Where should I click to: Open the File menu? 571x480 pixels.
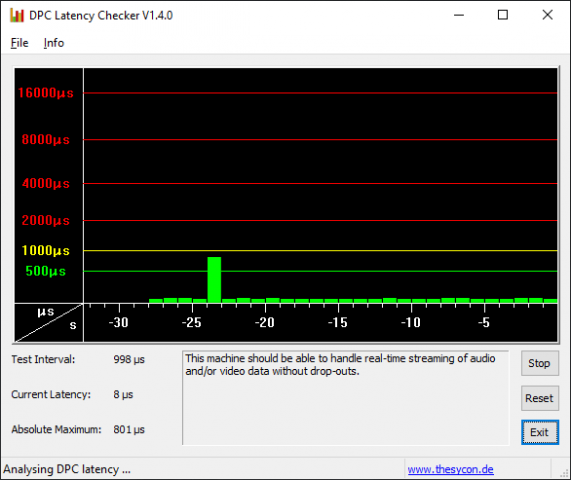[x=19, y=43]
